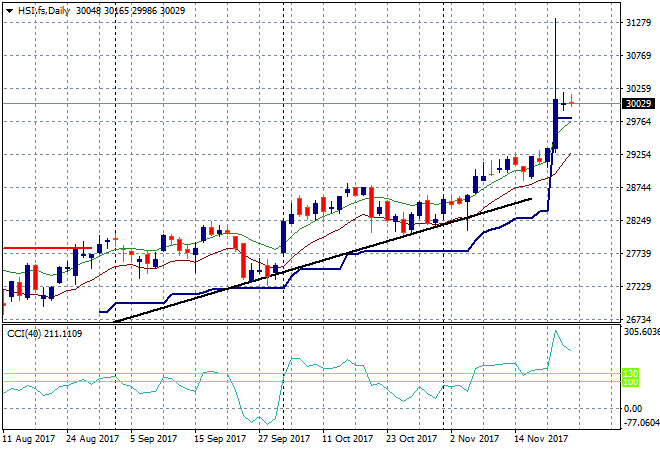The image size is (660, 450).
Task: Click the triangle arrow beside HSI,fs,Daily
Action: pos(10,11)
